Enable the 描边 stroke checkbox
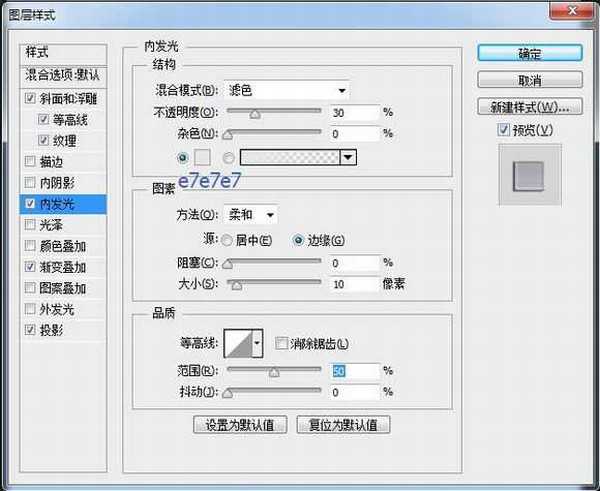Screen dimensions: 600x491 (28, 161)
